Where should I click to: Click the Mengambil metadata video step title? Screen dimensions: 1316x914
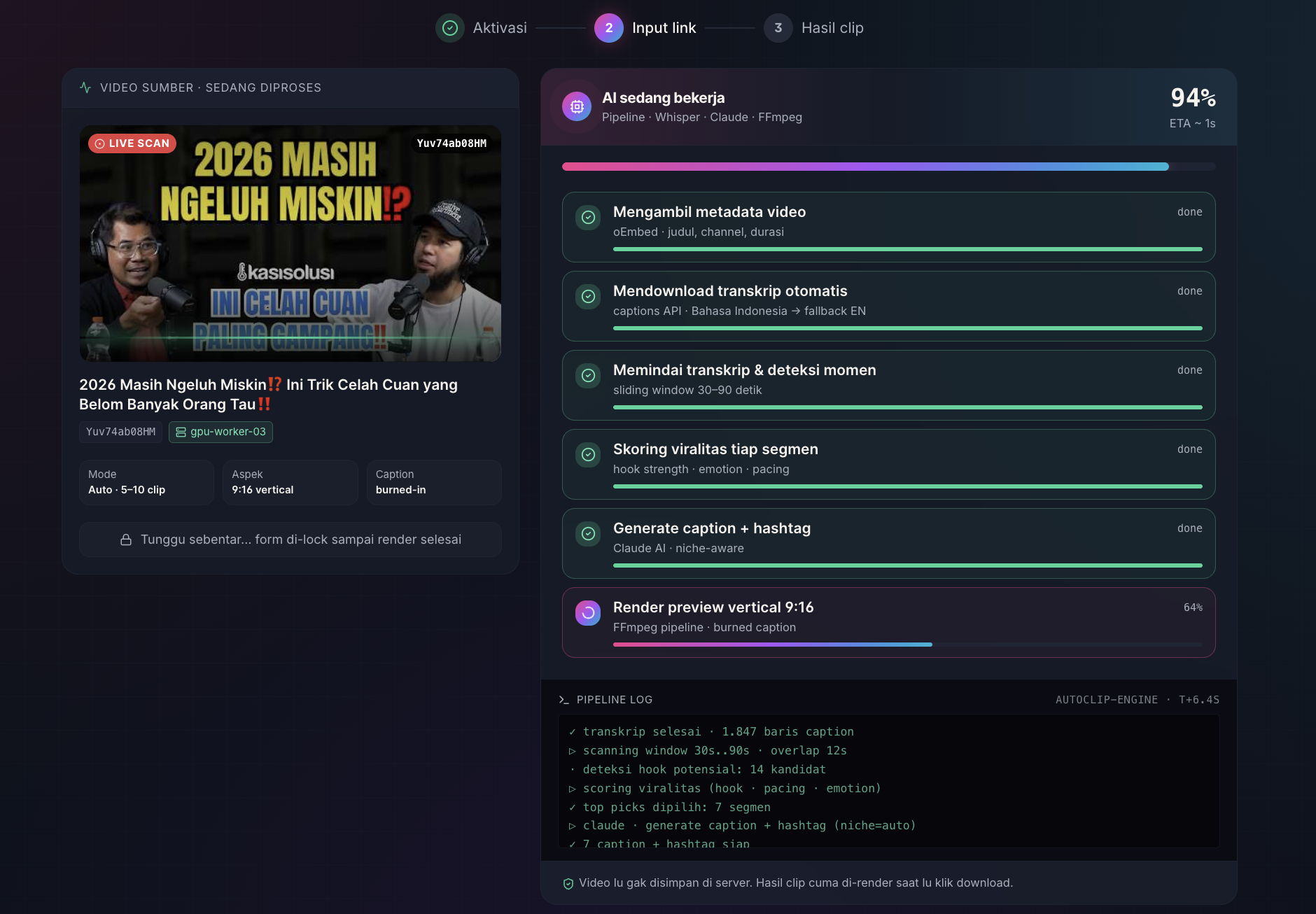click(x=709, y=212)
